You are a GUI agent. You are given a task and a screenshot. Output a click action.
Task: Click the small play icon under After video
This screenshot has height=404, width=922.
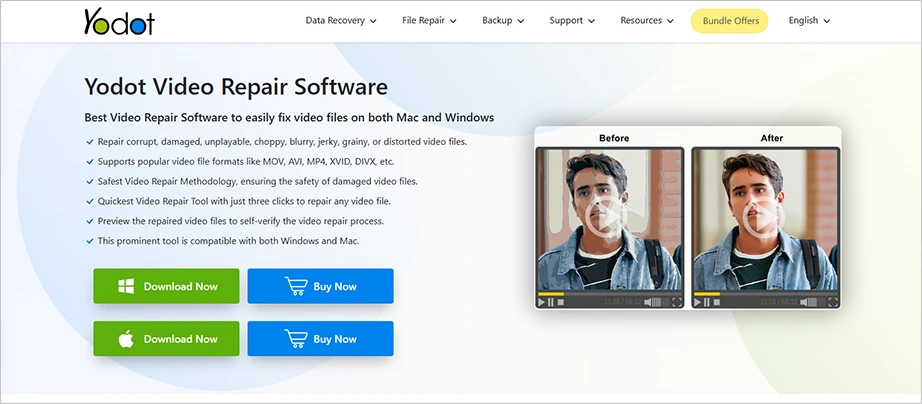(697, 302)
